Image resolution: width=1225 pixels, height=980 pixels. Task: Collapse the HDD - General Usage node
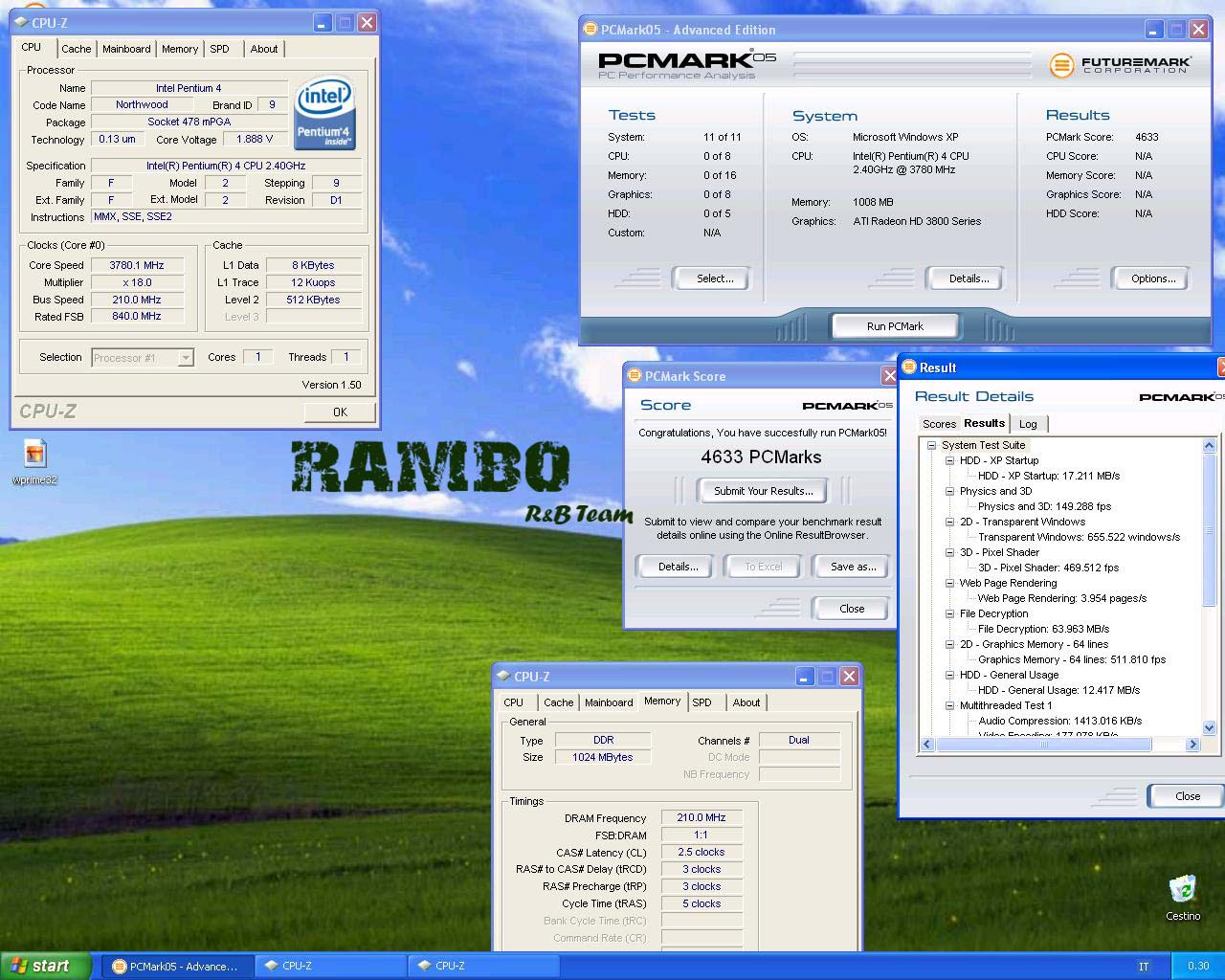[949, 675]
